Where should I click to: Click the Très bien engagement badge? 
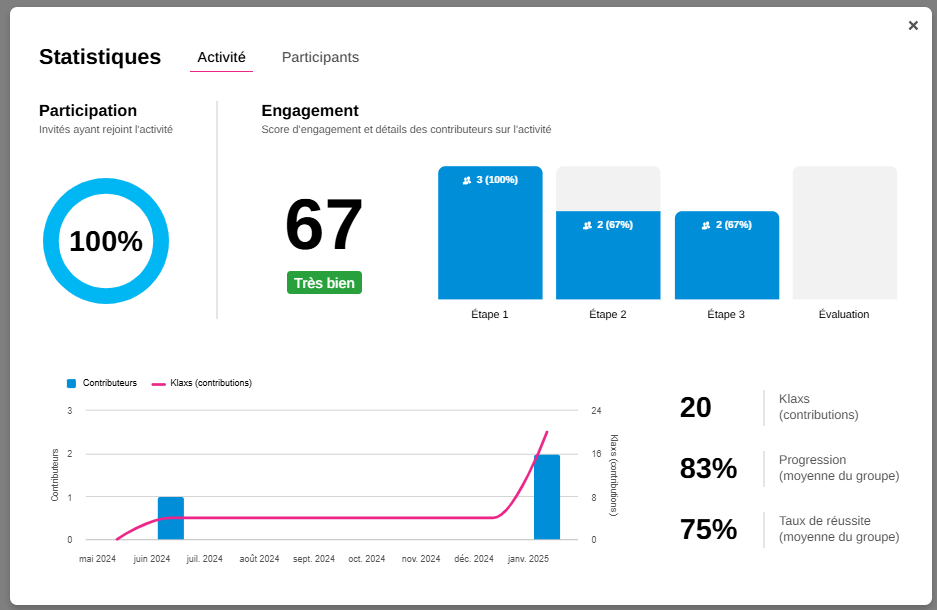point(324,283)
